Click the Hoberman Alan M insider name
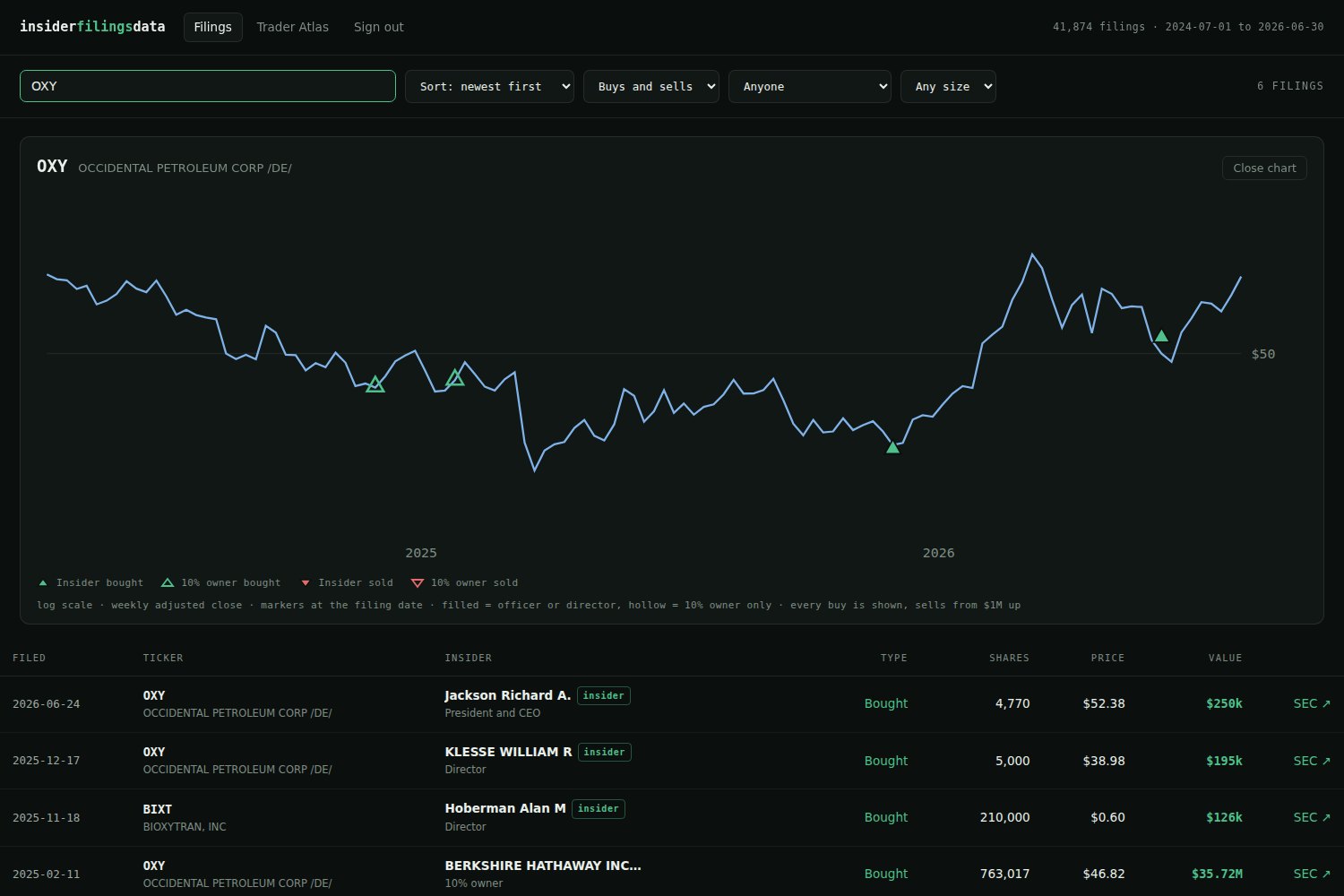The height and width of the screenshot is (896, 1344). point(505,808)
